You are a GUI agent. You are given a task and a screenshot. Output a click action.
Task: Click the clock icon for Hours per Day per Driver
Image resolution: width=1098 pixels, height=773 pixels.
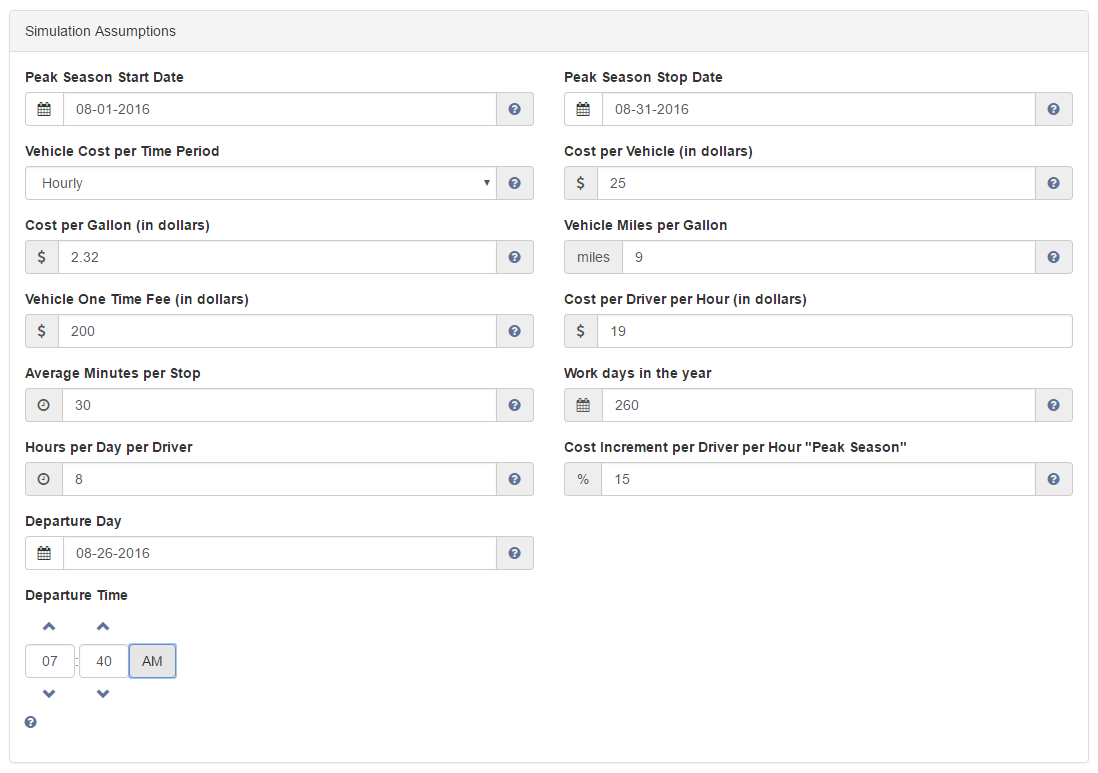(x=41, y=479)
